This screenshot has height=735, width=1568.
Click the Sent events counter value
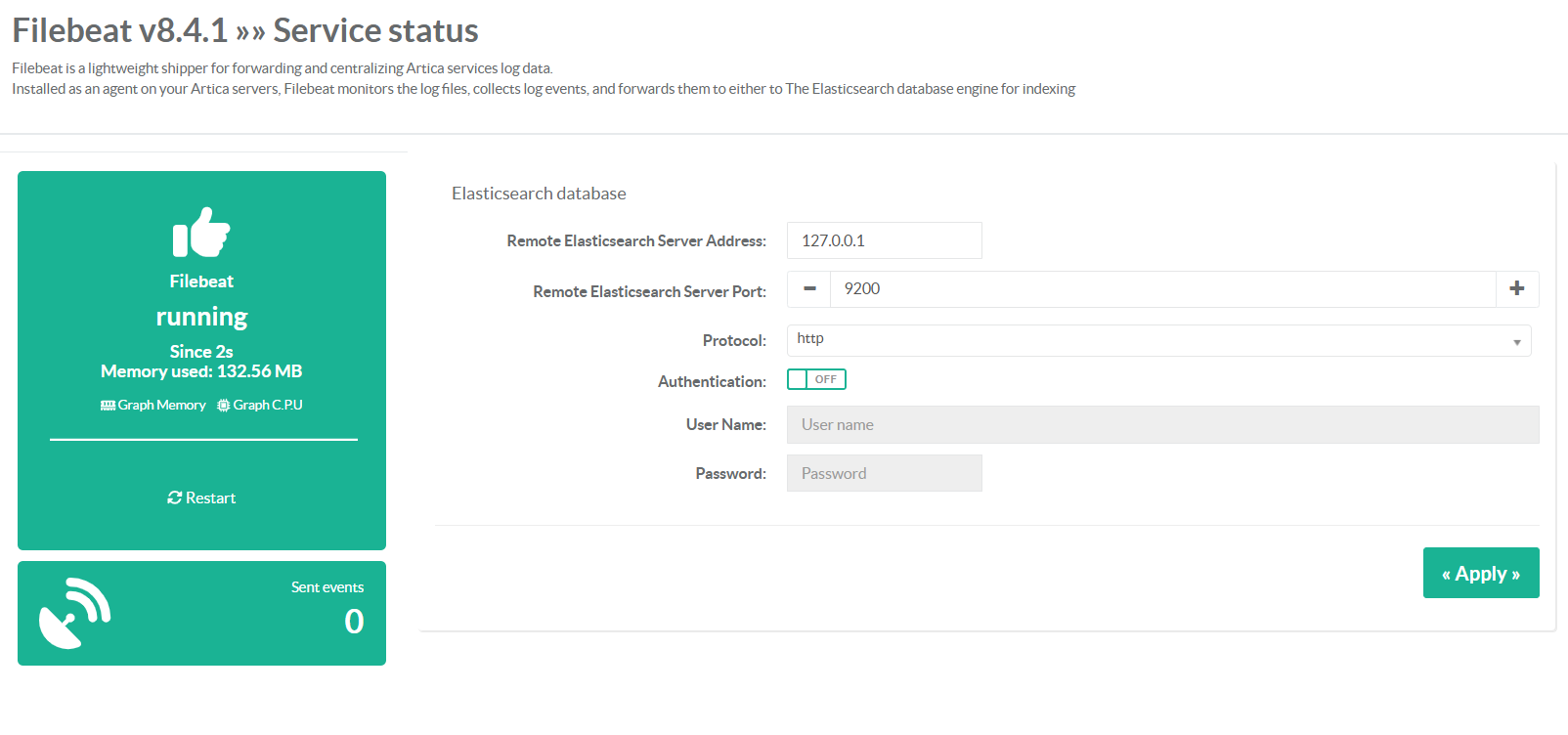click(354, 622)
